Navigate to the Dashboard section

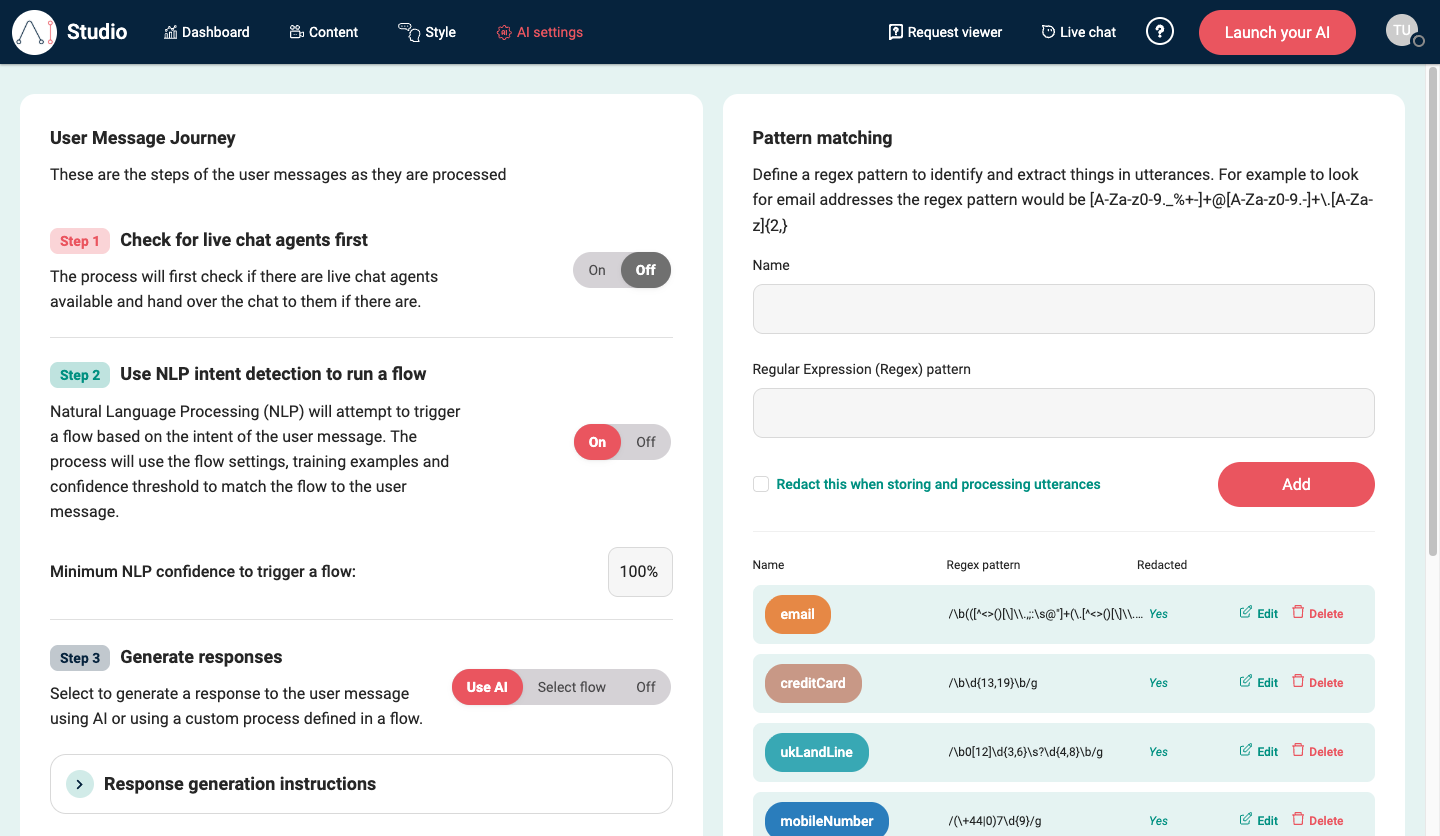[206, 32]
